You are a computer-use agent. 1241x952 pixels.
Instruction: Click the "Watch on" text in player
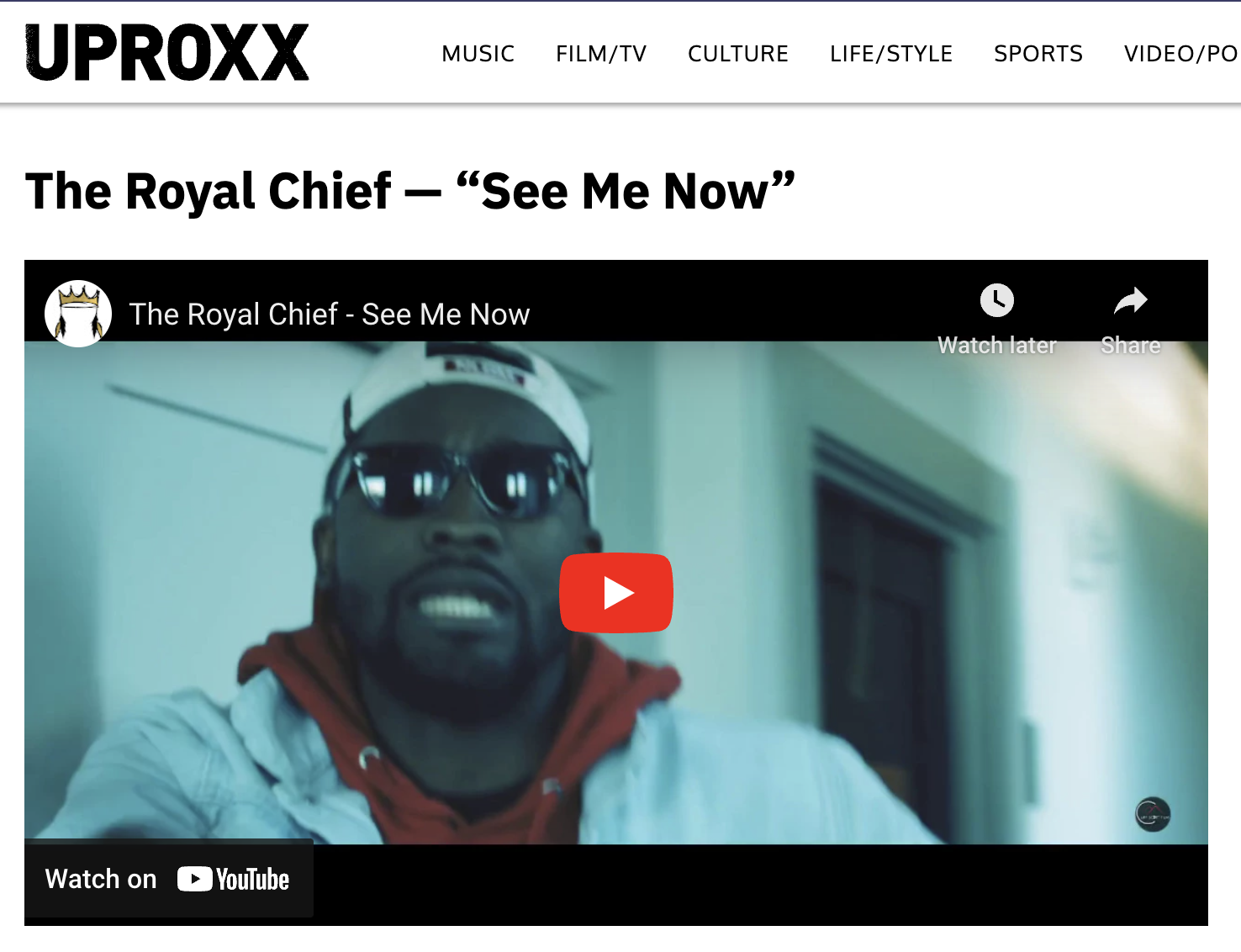tap(101, 879)
